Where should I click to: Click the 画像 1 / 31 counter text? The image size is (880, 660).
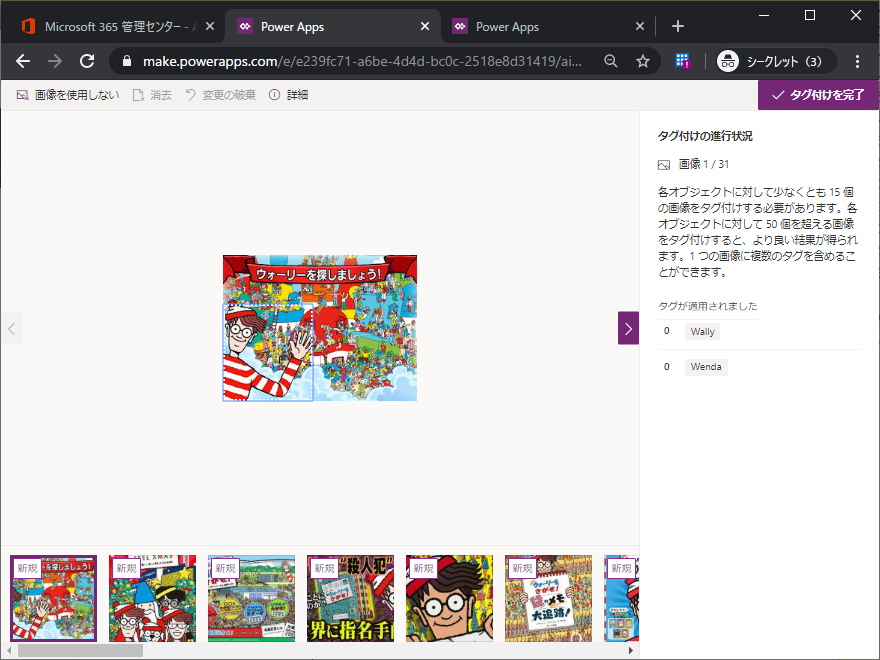coord(704,164)
